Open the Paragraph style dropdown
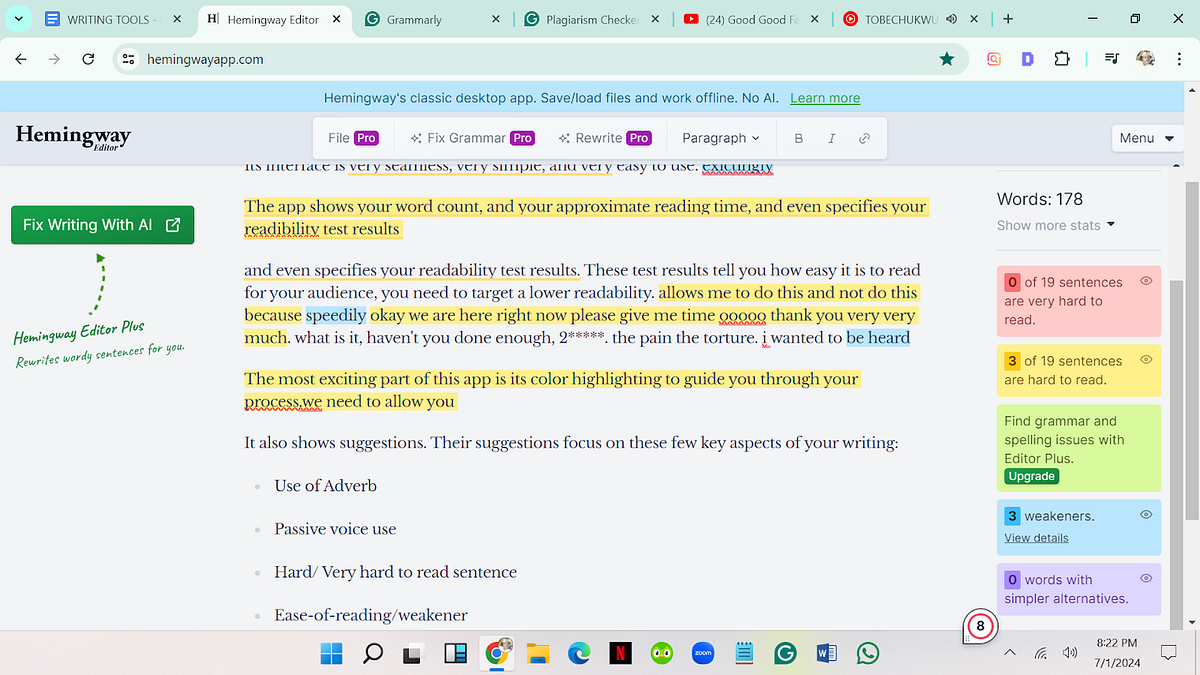This screenshot has height=675, width=1200. pyautogui.click(x=720, y=138)
